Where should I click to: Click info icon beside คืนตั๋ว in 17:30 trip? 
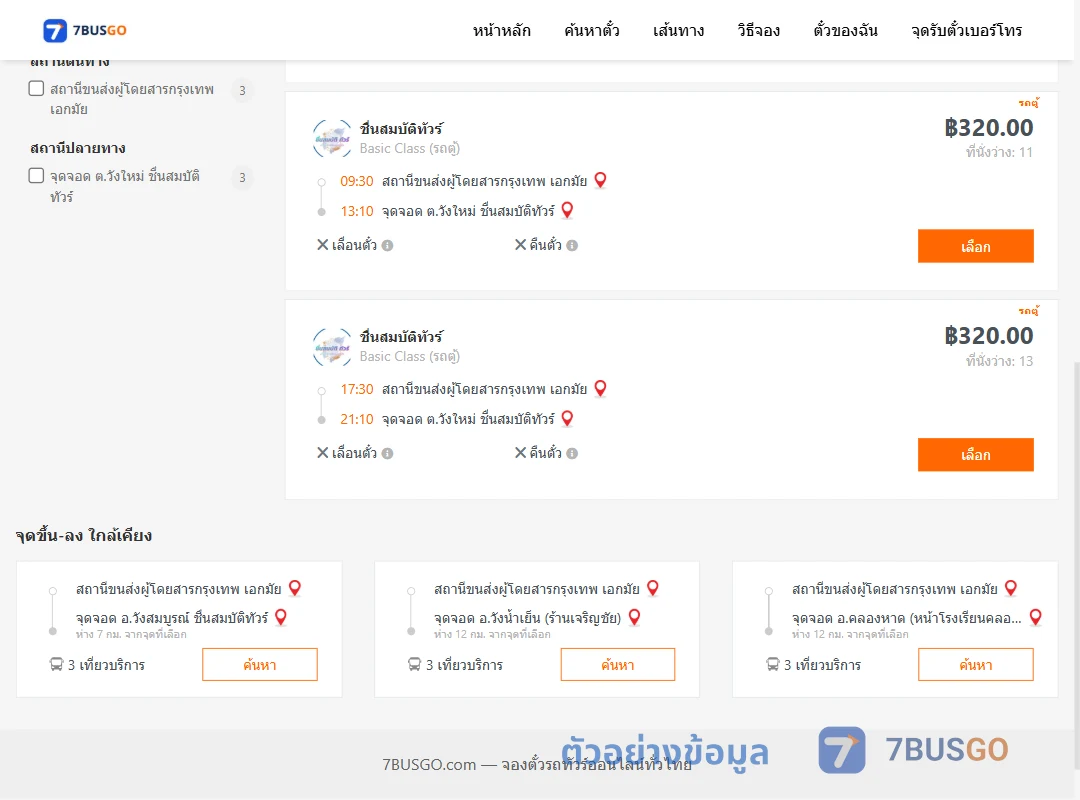point(572,453)
